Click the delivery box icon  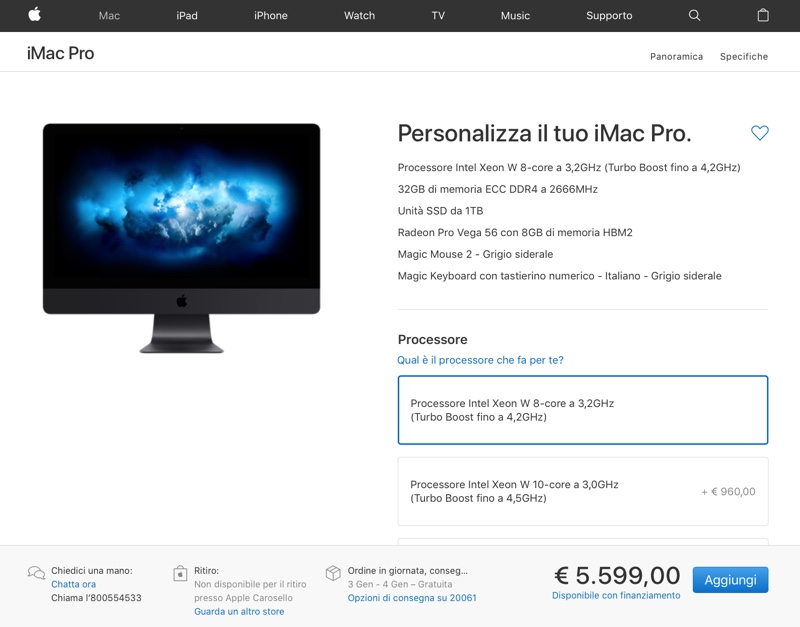coord(333,573)
